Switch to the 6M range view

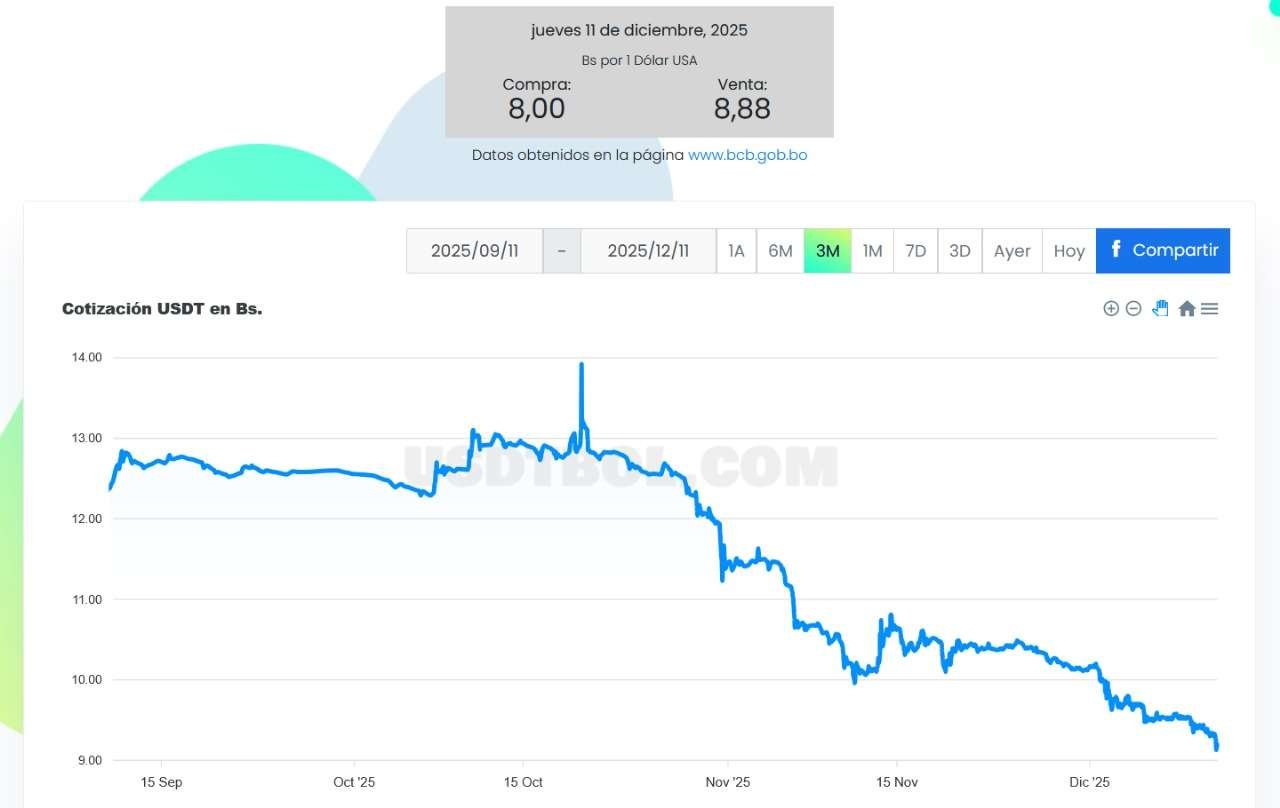pos(780,251)
